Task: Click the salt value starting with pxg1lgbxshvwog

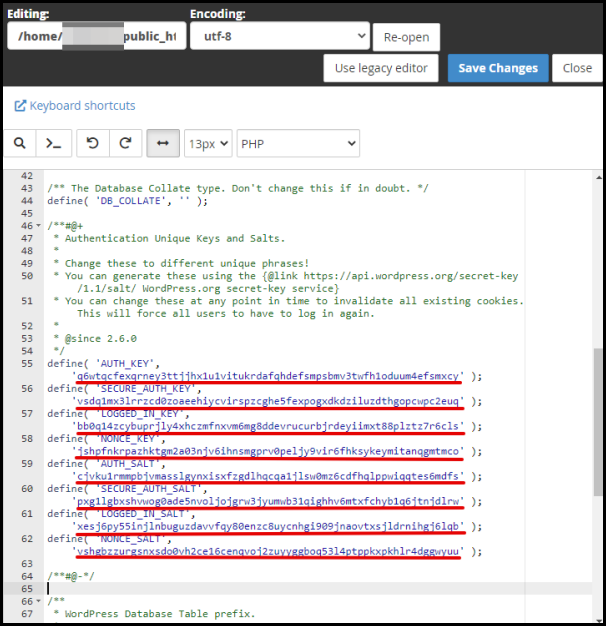Action: click(x=268, y=501)
